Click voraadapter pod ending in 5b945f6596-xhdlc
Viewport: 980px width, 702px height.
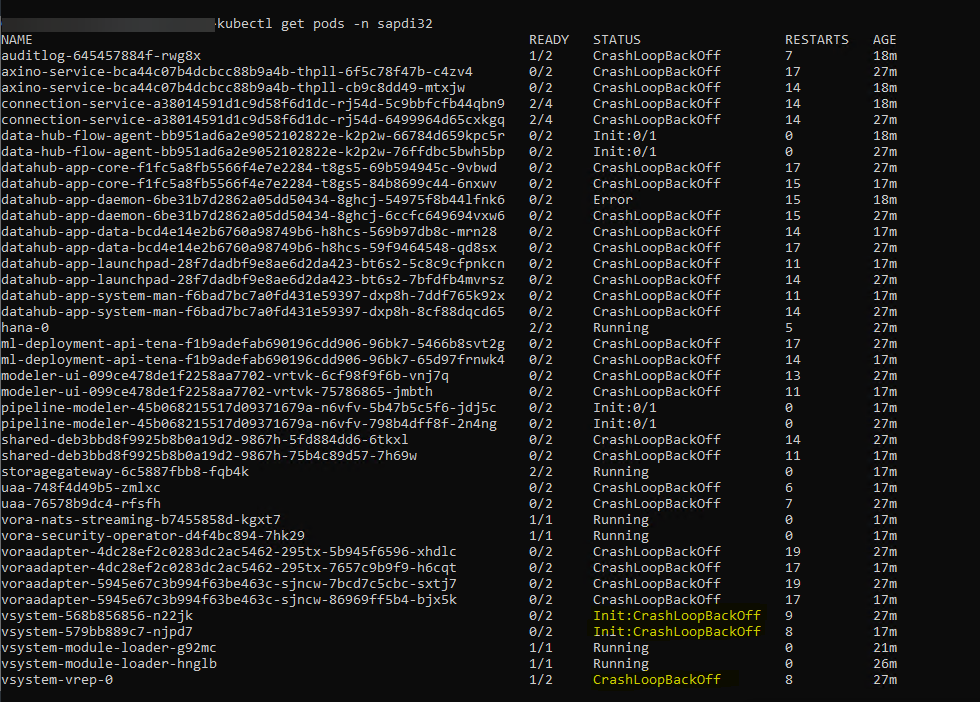click(x=229, y=552)
